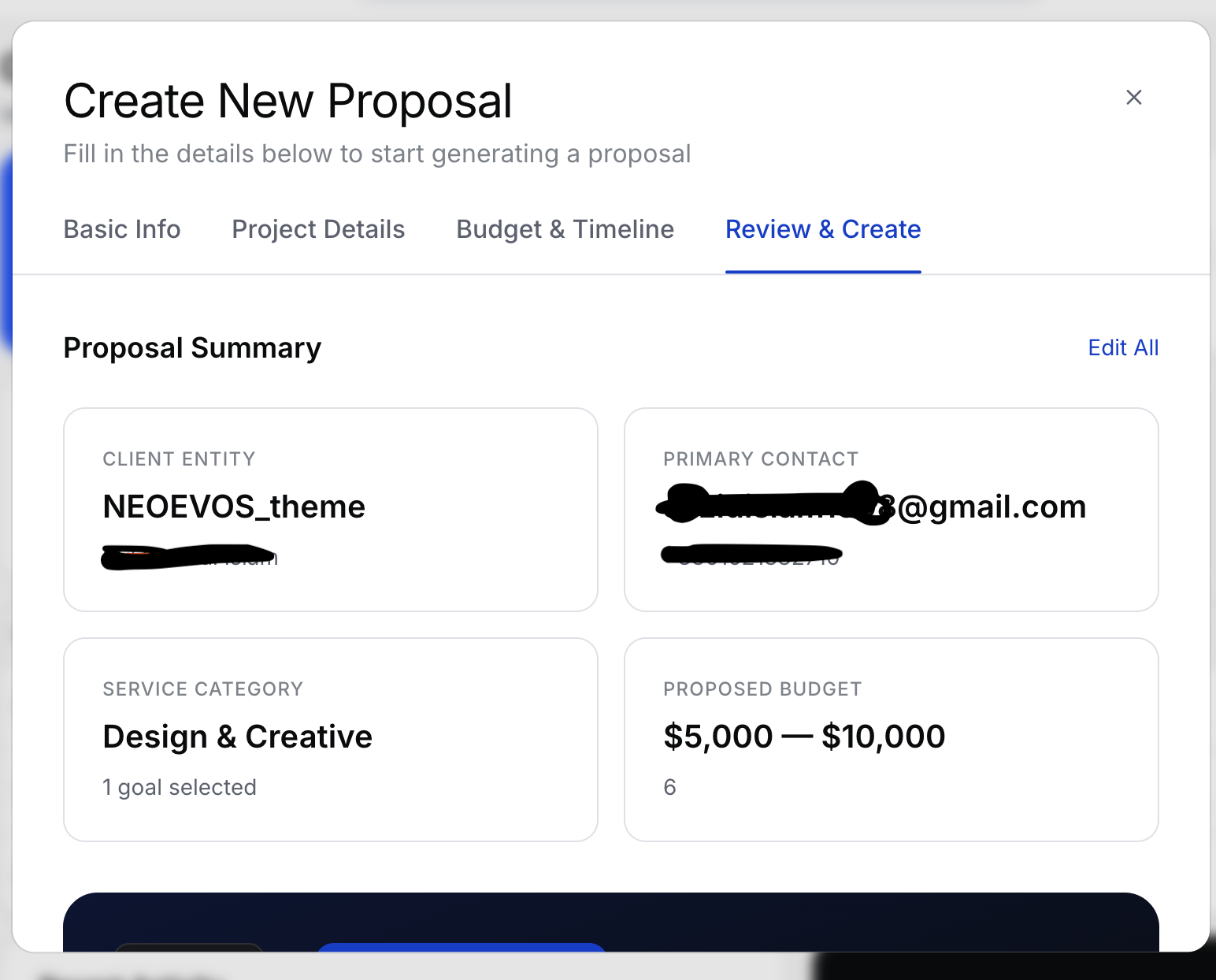Click the SERVICE CATEGORY label

click(x=202, y=689)
